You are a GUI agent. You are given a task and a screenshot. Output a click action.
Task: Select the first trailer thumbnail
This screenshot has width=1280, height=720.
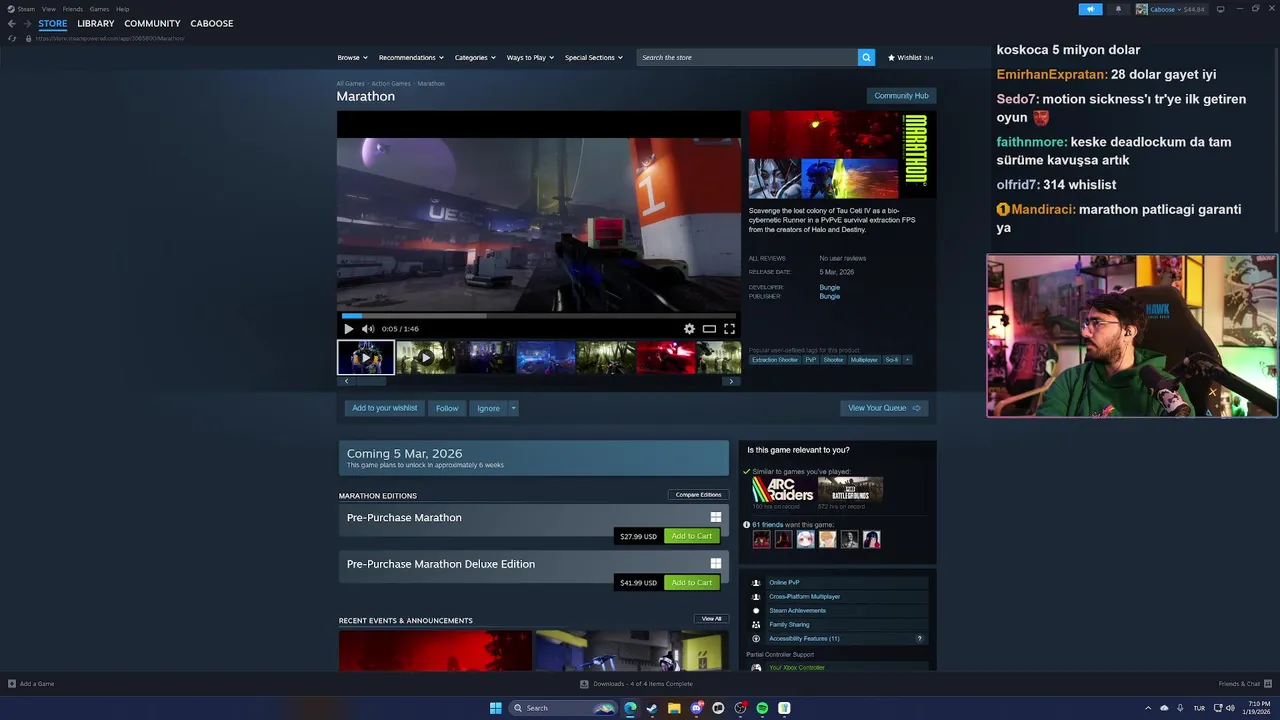point(366,357)
